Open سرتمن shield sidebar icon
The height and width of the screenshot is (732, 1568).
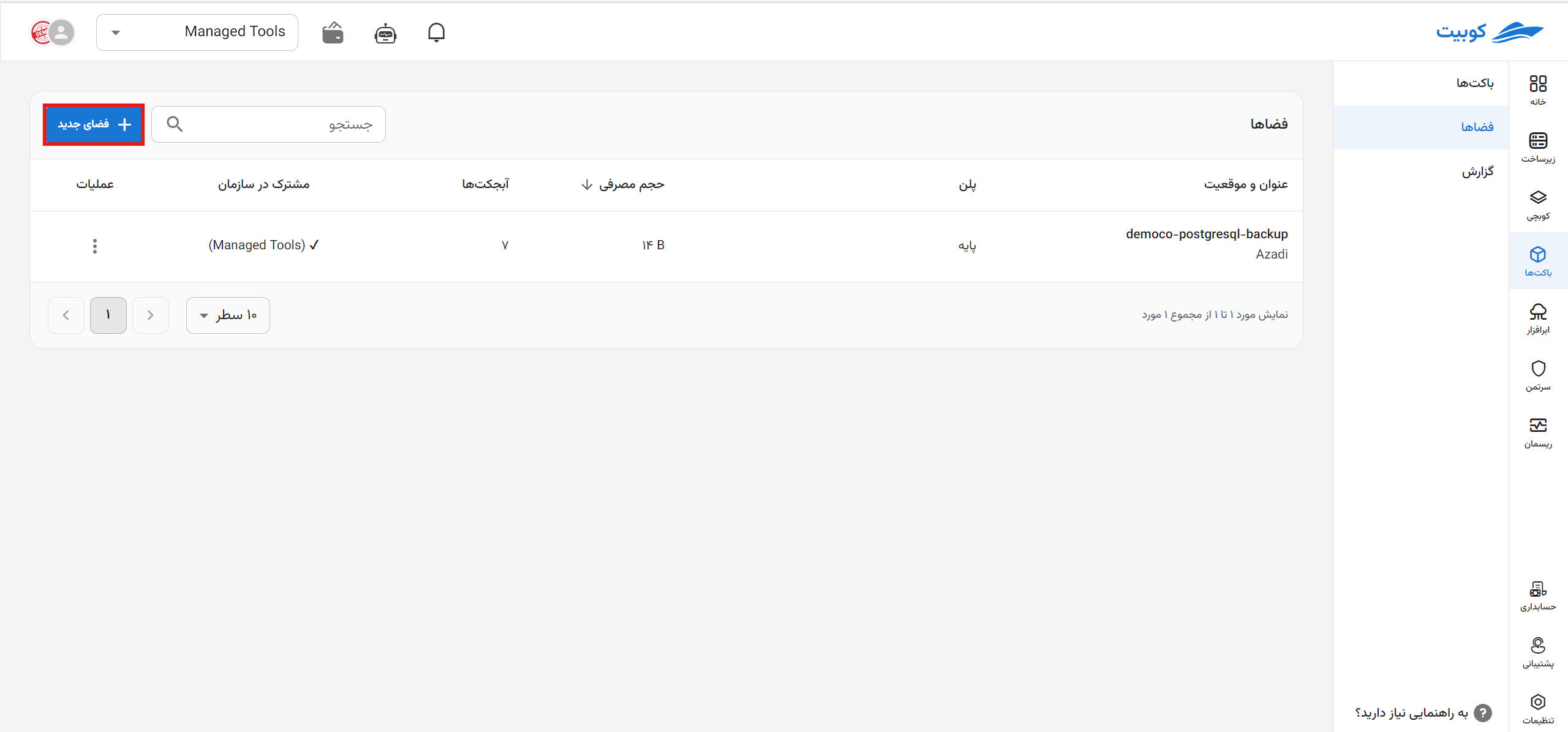coord(1538,375)
